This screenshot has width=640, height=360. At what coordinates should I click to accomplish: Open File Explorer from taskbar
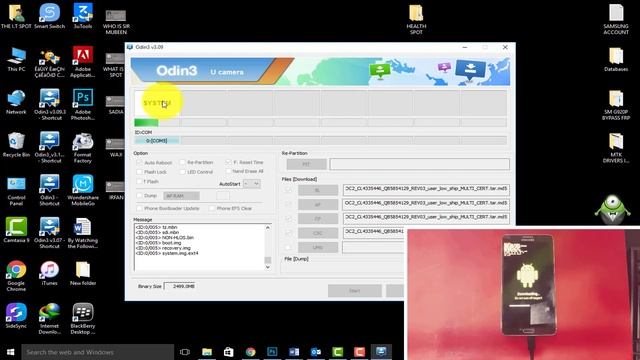207,352
